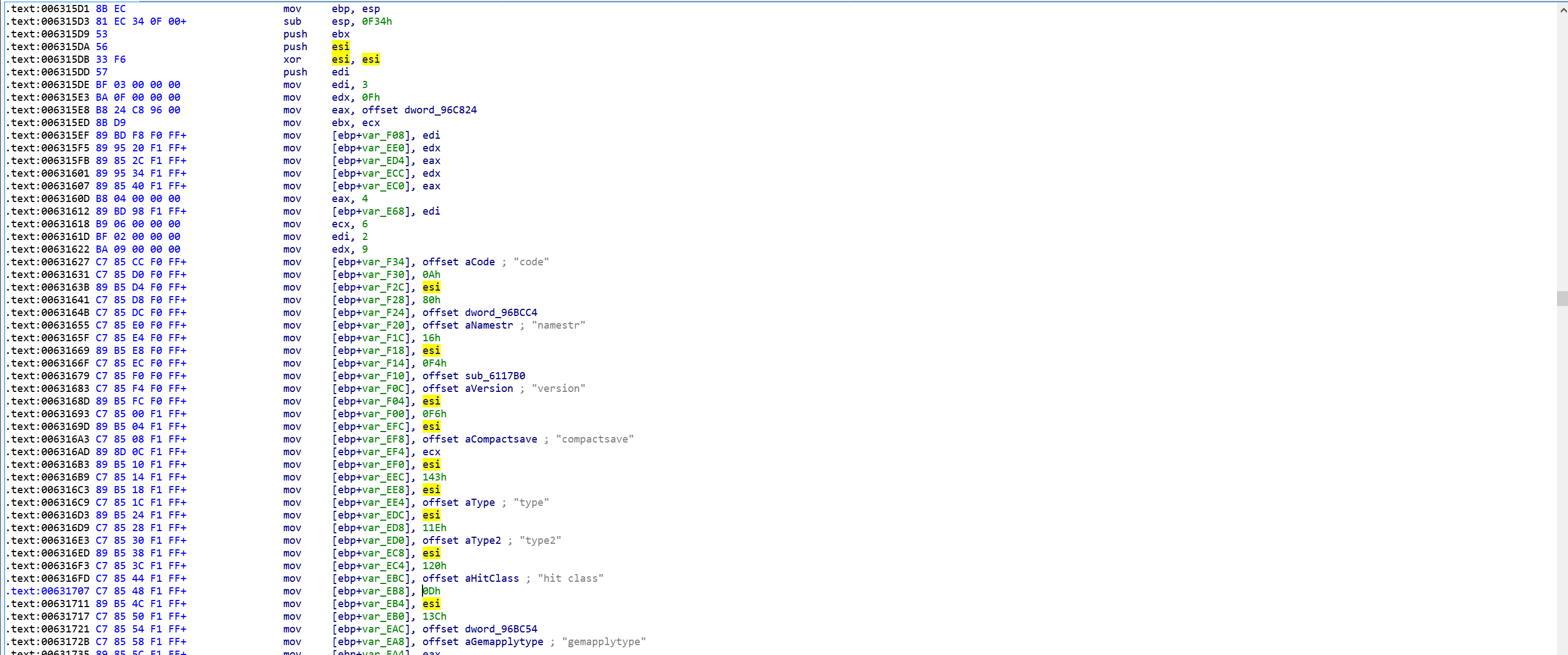The image size is (1568, 655).
Task: Click the 0F6h immediate value
Action: tap(435, 414)
